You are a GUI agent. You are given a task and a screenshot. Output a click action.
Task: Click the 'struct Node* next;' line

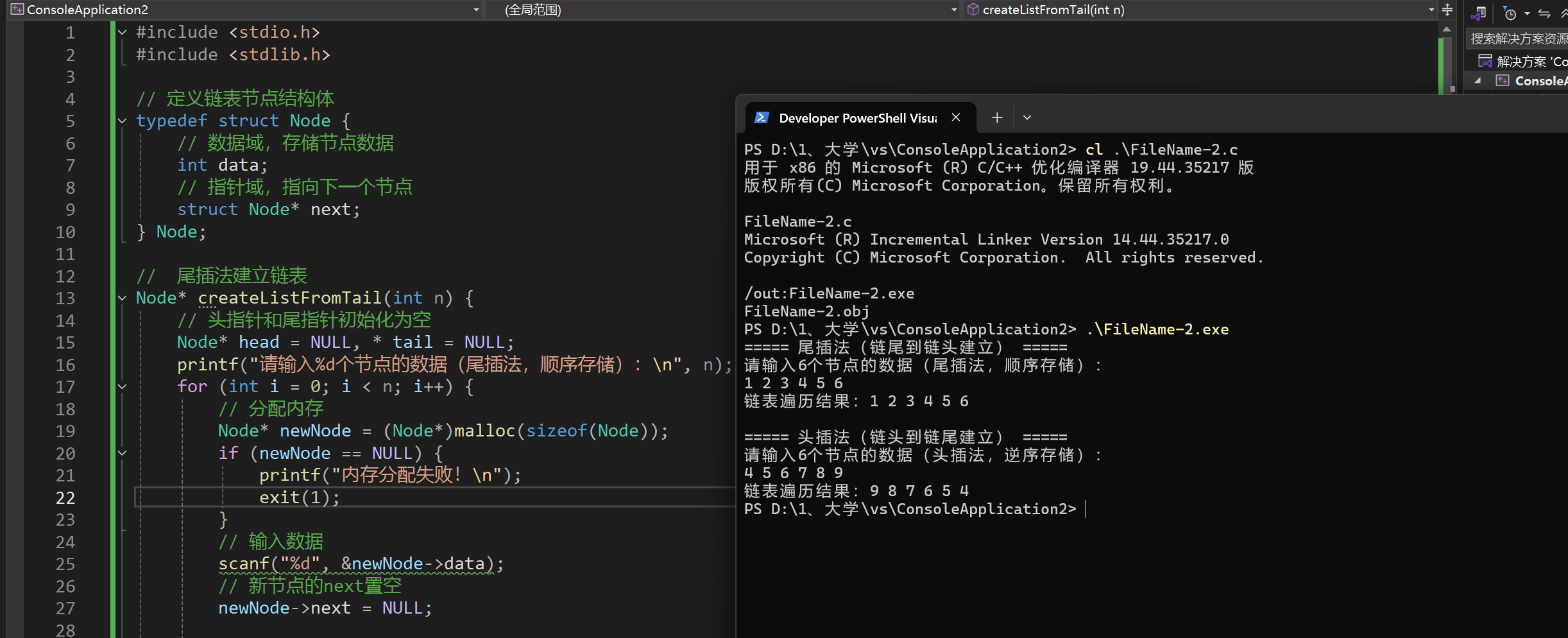(x=269, y=209)
